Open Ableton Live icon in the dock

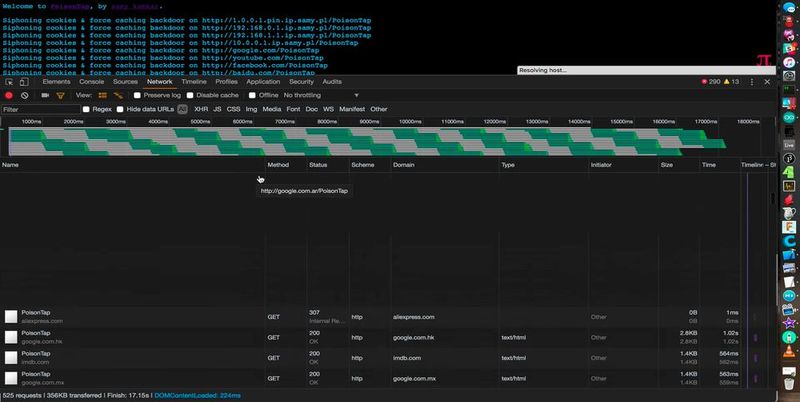click(x=789, y=145)
